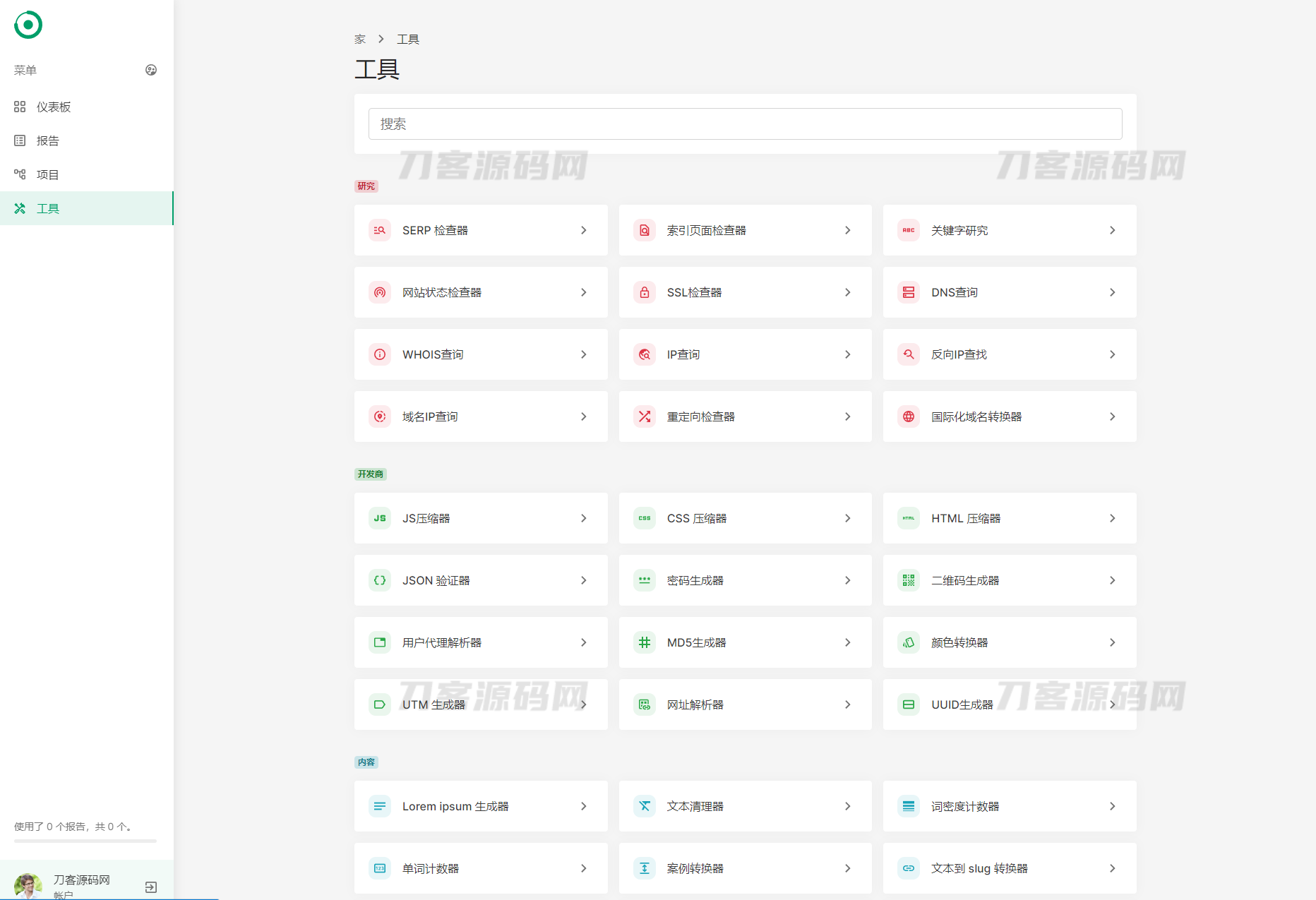Click the logout icon beside the account name
The width and height of the screenshot is (1316, 900).
coord(150,887)
